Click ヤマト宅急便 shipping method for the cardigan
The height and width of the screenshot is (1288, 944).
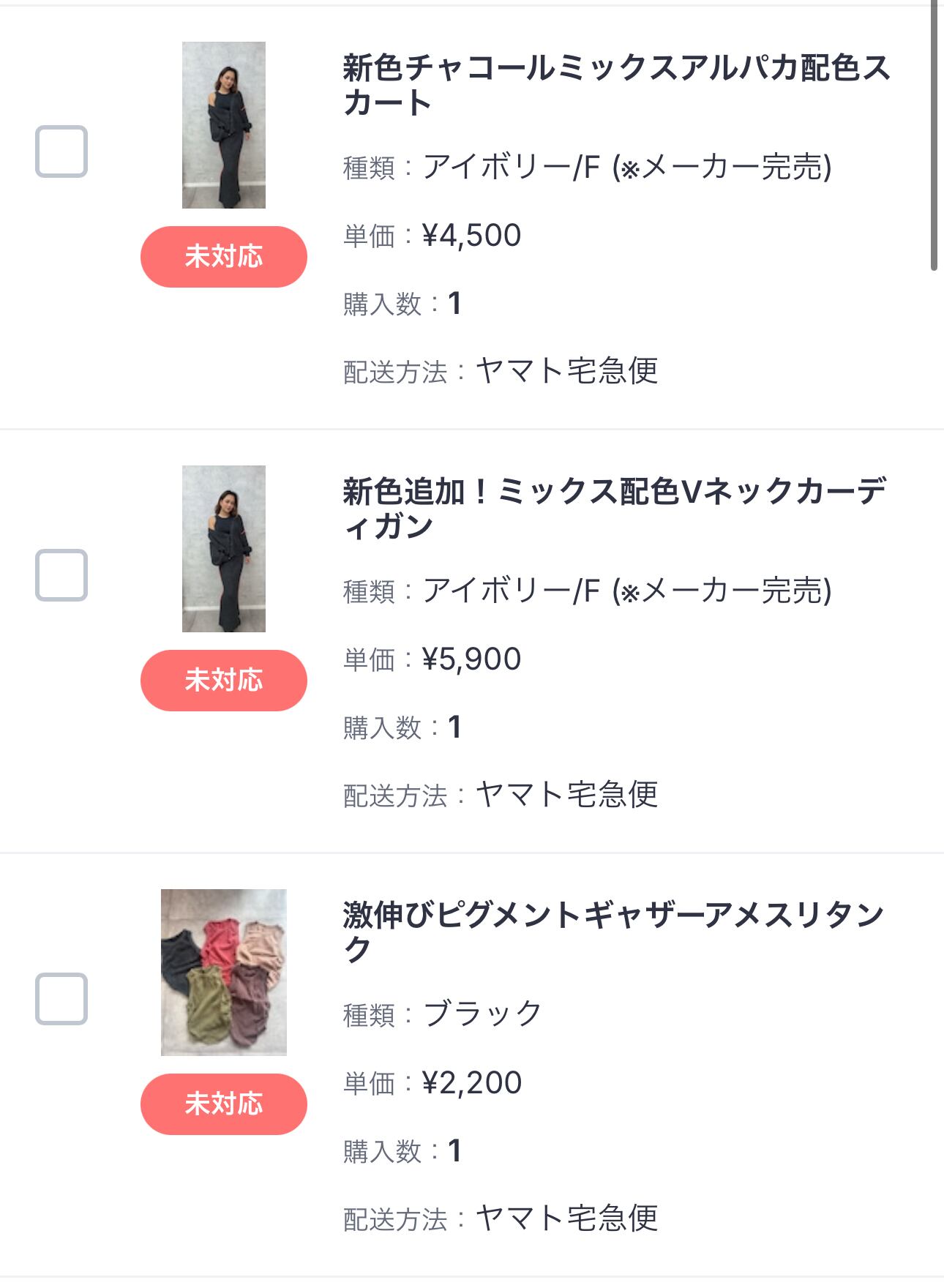click(x=567, y=795)
